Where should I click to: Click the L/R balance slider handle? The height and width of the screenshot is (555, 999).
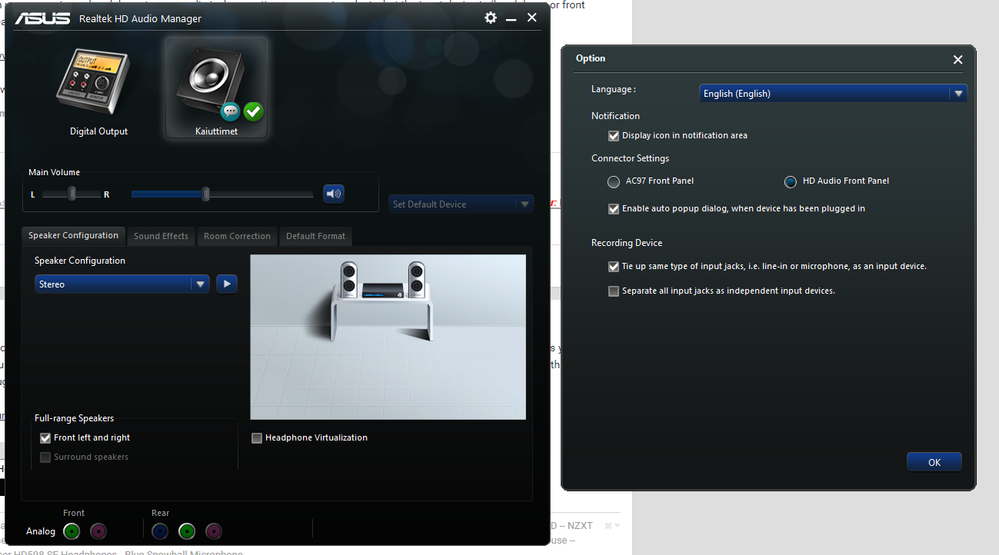pos(72,194)
